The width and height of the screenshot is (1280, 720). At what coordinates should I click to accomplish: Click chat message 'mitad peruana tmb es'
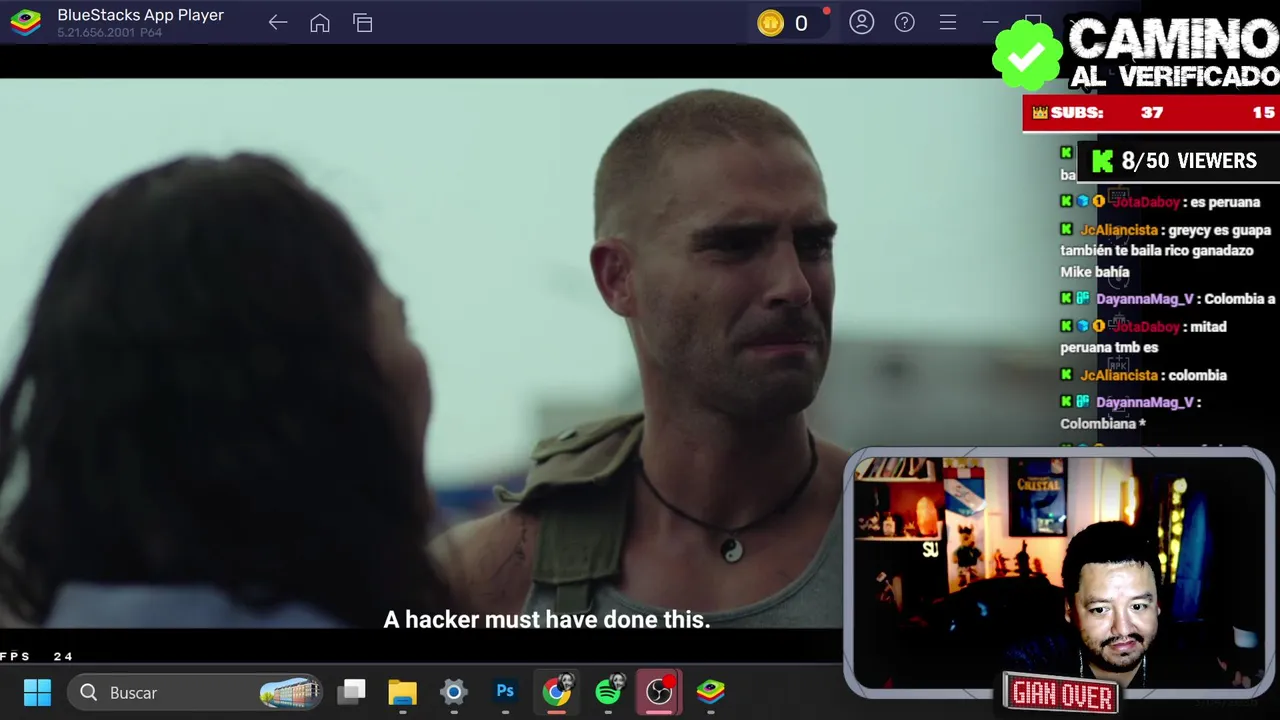(1143, 337)
